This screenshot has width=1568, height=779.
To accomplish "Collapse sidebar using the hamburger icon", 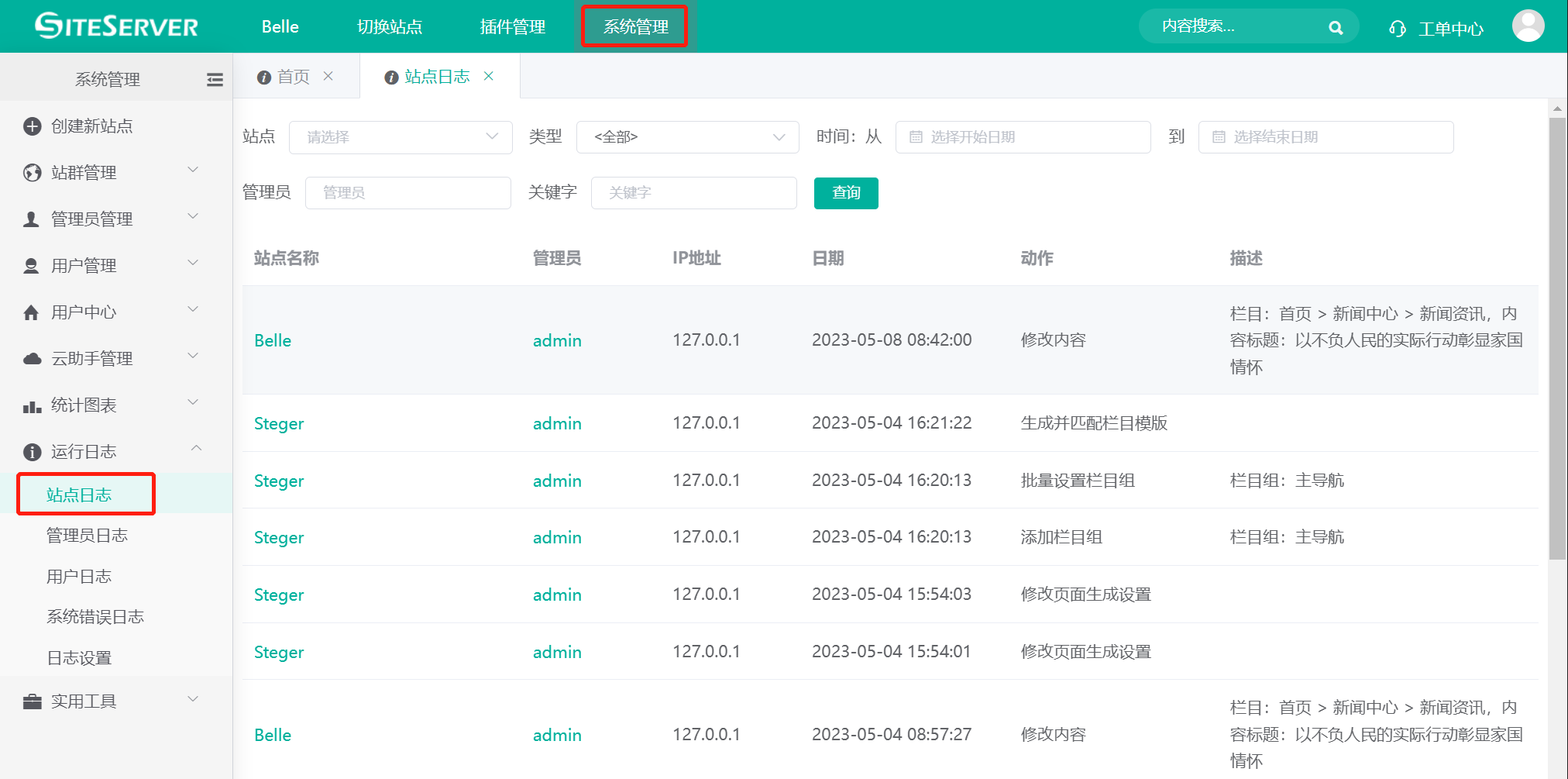I will (215, 80).
